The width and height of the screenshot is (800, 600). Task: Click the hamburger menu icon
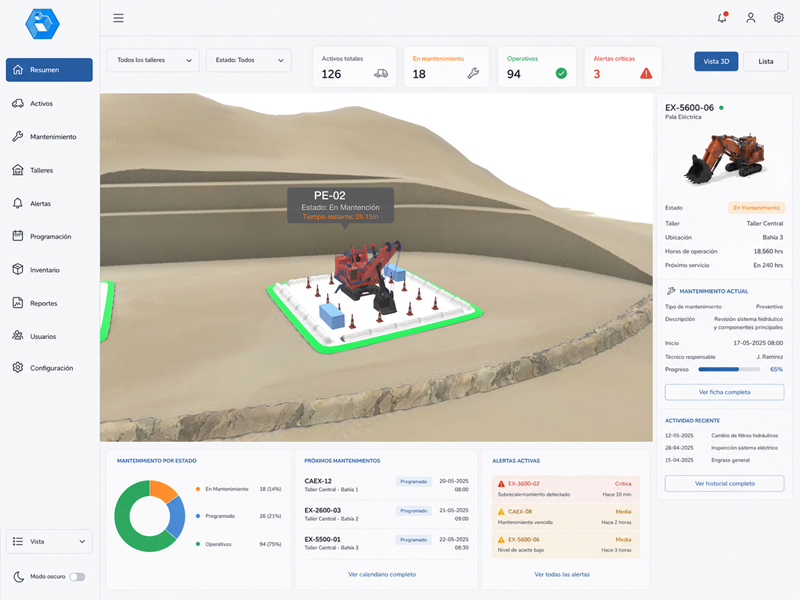coord(118,18)
